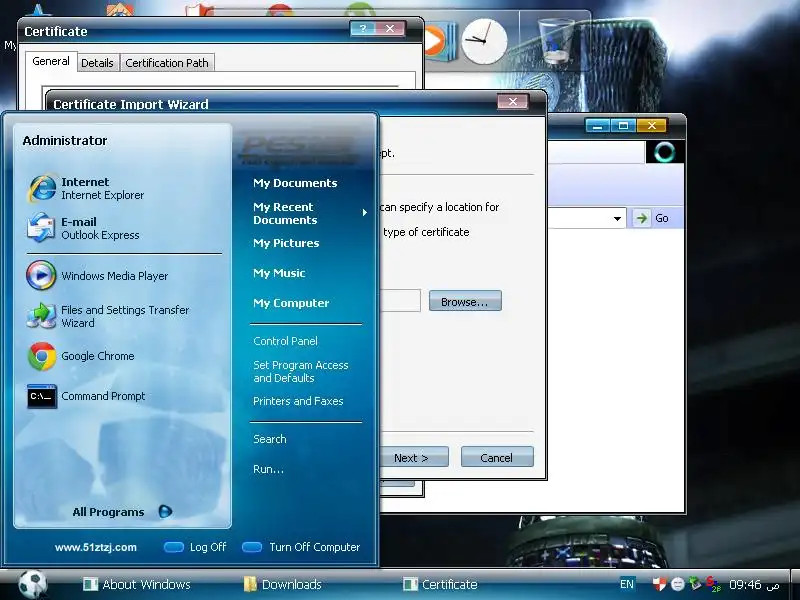Expand My Recent Documents submenu arrow
The image size is (800, 600).
(x=364, y=213)
